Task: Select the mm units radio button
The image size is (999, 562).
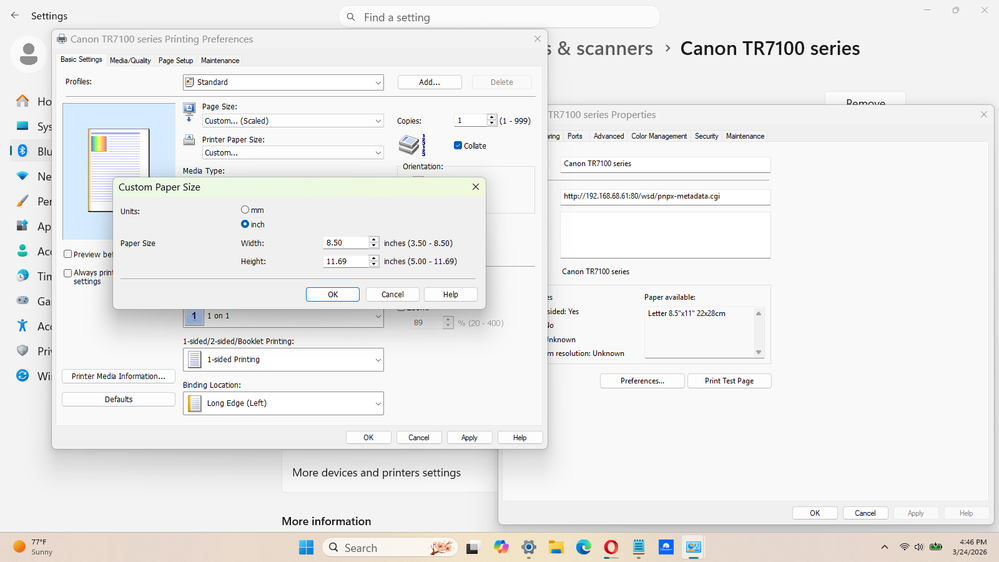Action: [245, 210]
